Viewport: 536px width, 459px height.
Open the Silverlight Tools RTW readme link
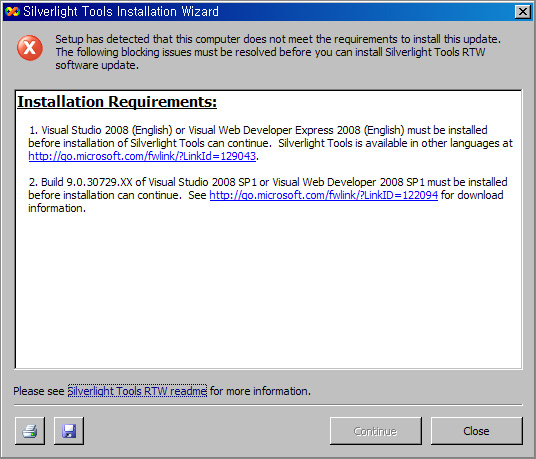coord(137,391)
